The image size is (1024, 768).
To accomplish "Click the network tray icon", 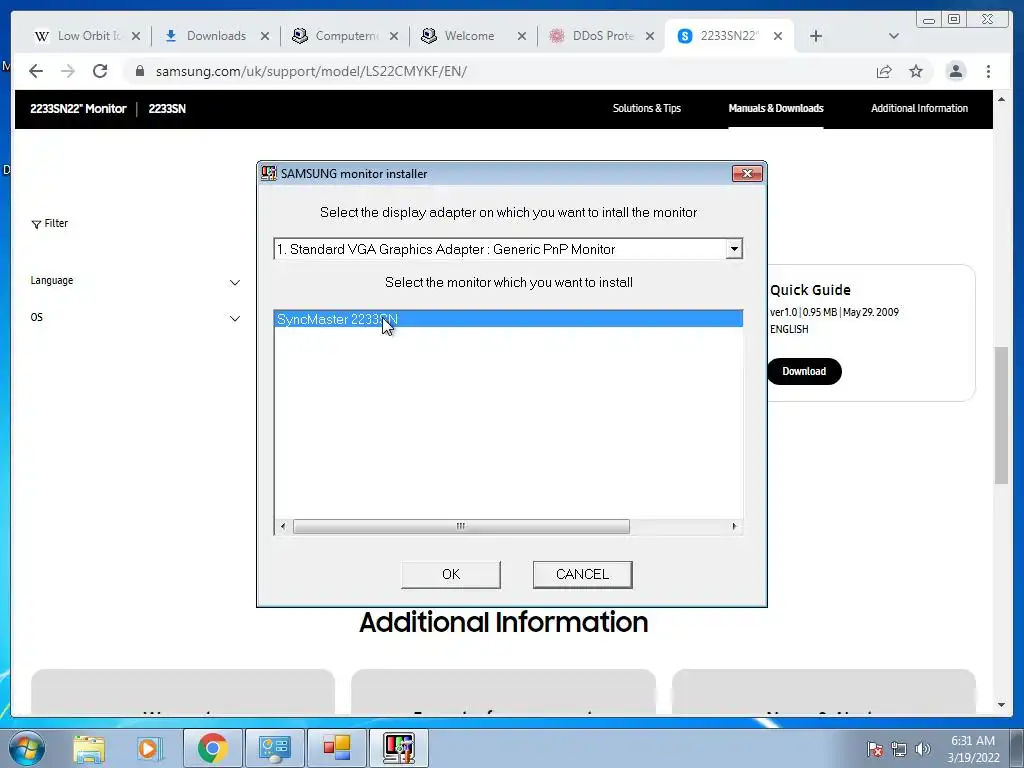I will tap(899, 749).
